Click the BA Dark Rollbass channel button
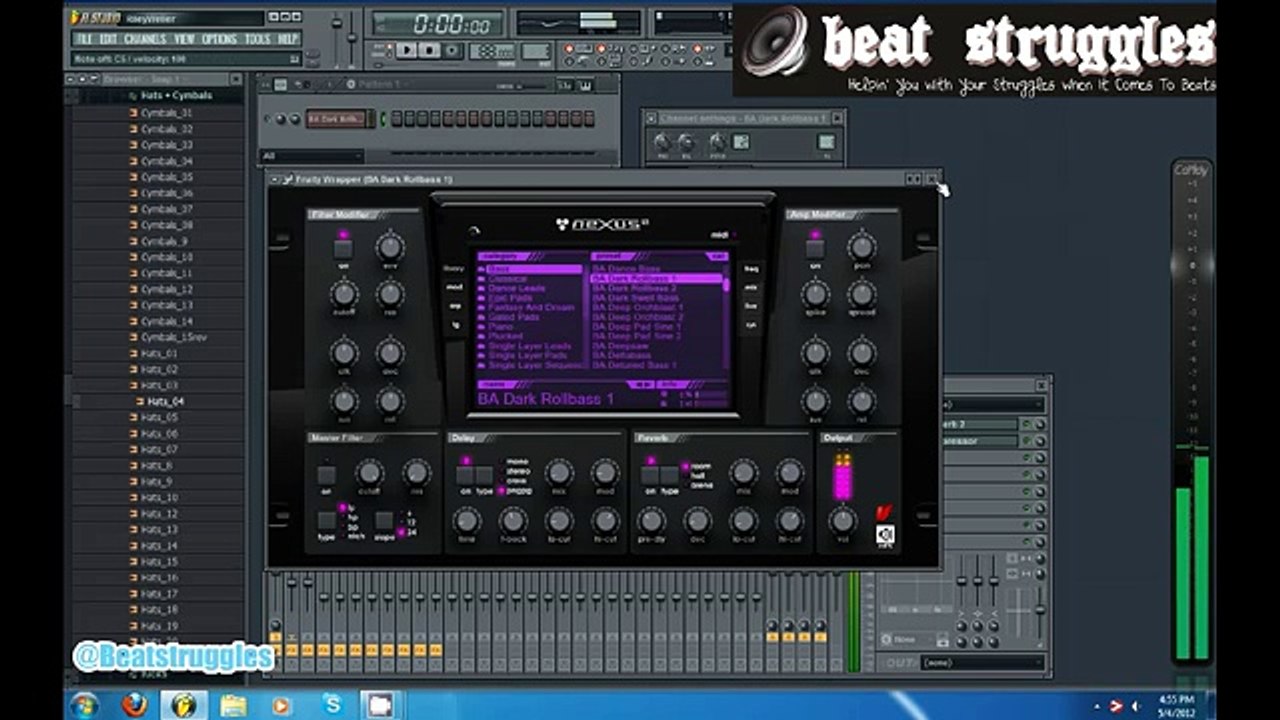1280x720 pixels. (x=335, y=119)
